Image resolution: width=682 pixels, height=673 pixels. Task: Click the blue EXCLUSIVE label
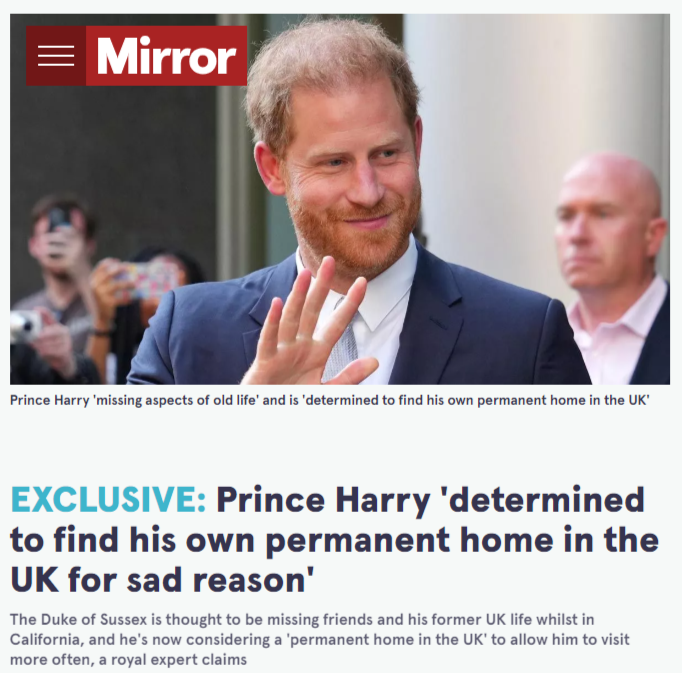pos(108,499)
